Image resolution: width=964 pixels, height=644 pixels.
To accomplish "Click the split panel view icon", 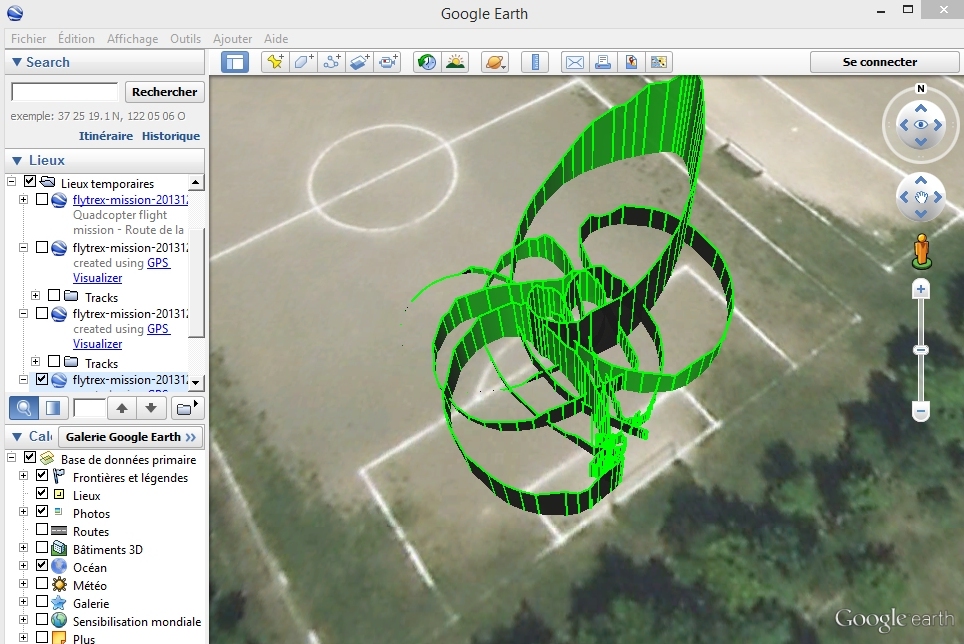I will point(53,408).
